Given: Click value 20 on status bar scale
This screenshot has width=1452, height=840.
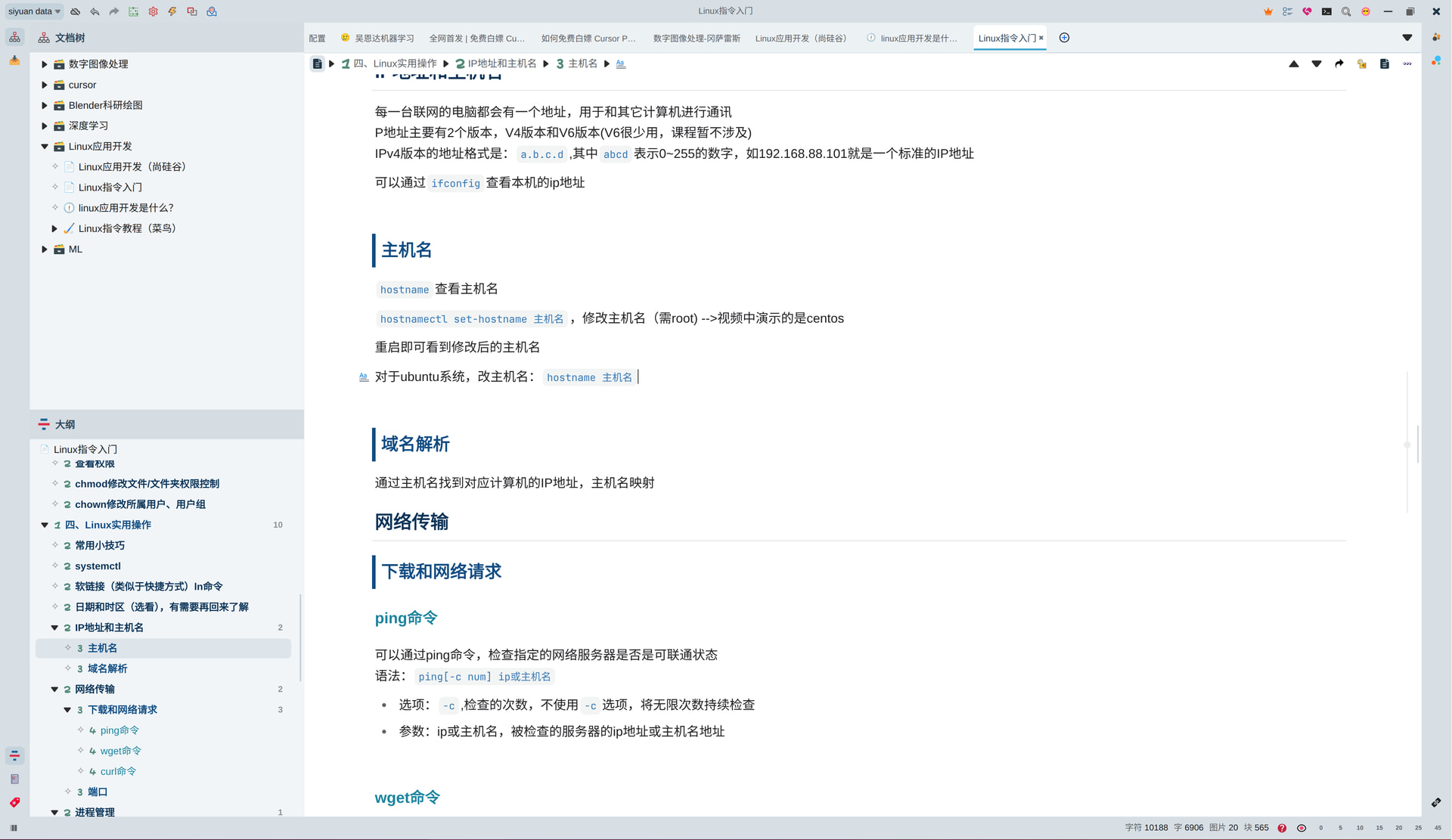Looking at the screenshot, I should [x=1398, y=828].
